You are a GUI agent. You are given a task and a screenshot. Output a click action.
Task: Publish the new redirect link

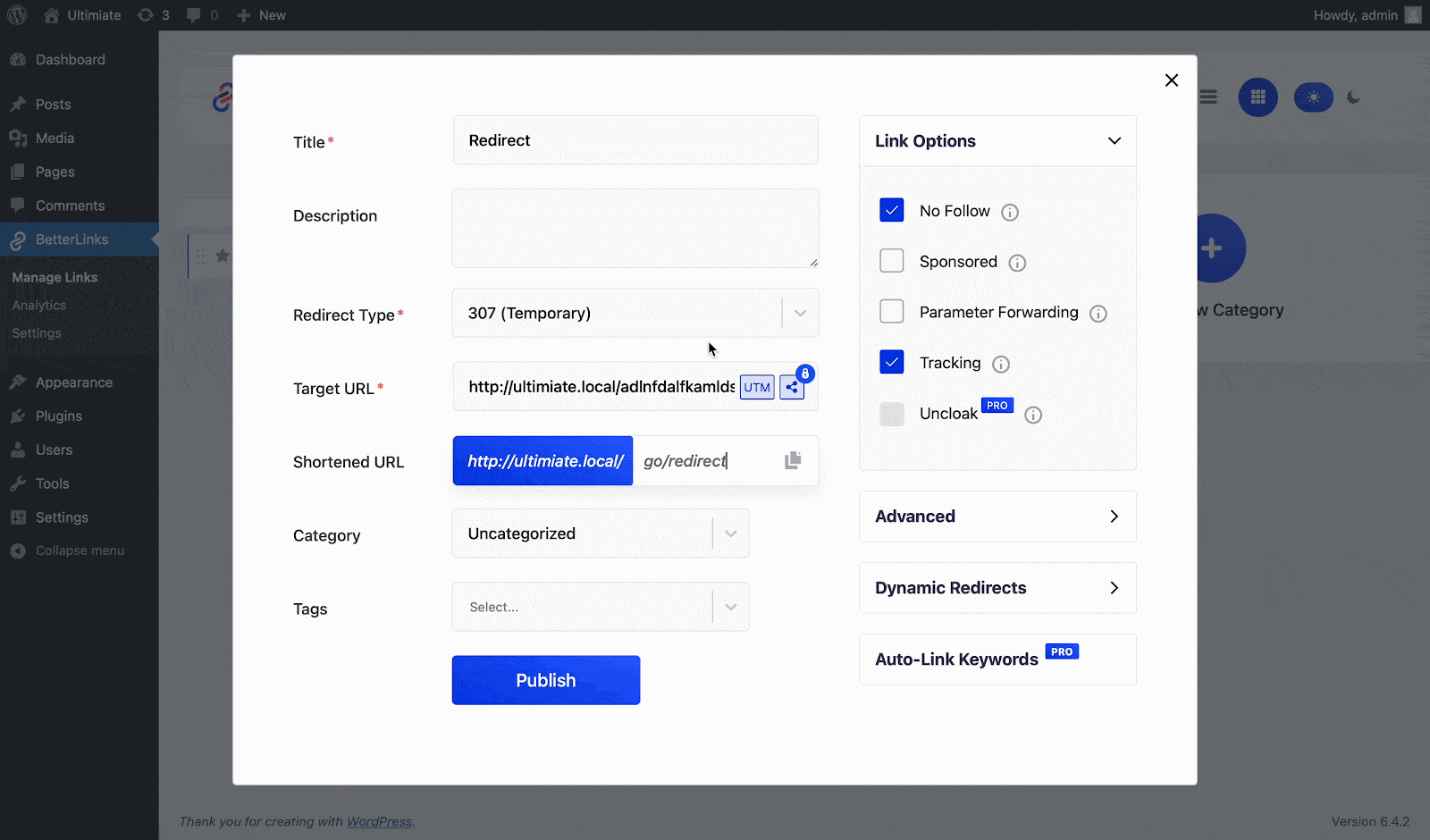point(545,679)
